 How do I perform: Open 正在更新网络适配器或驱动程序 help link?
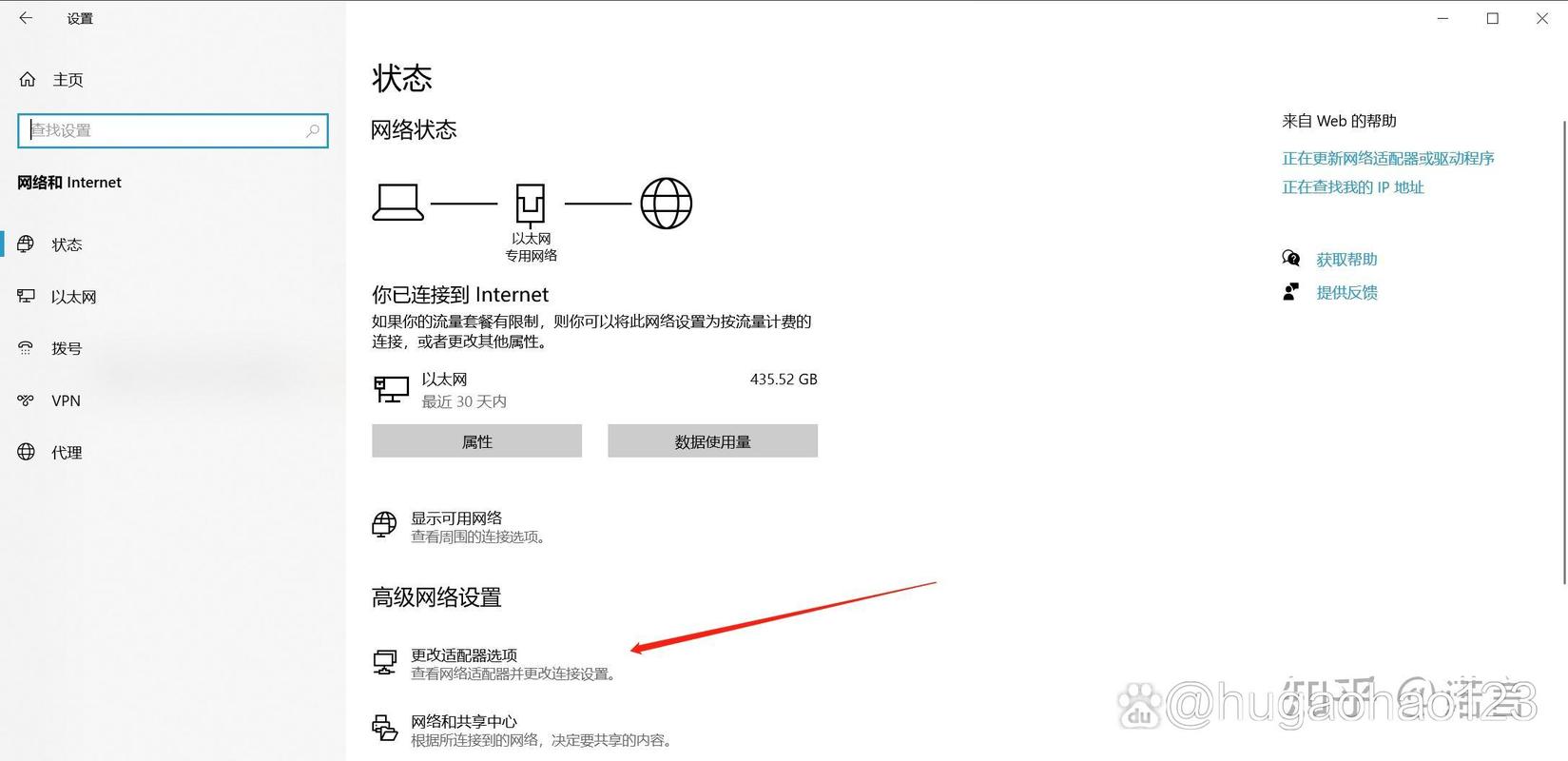1388,158
